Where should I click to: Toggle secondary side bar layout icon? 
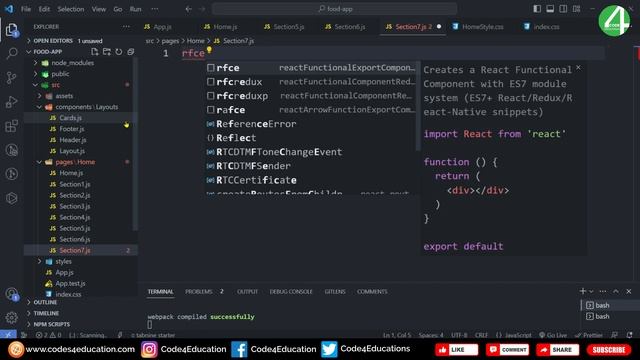(x=563, y=9)
